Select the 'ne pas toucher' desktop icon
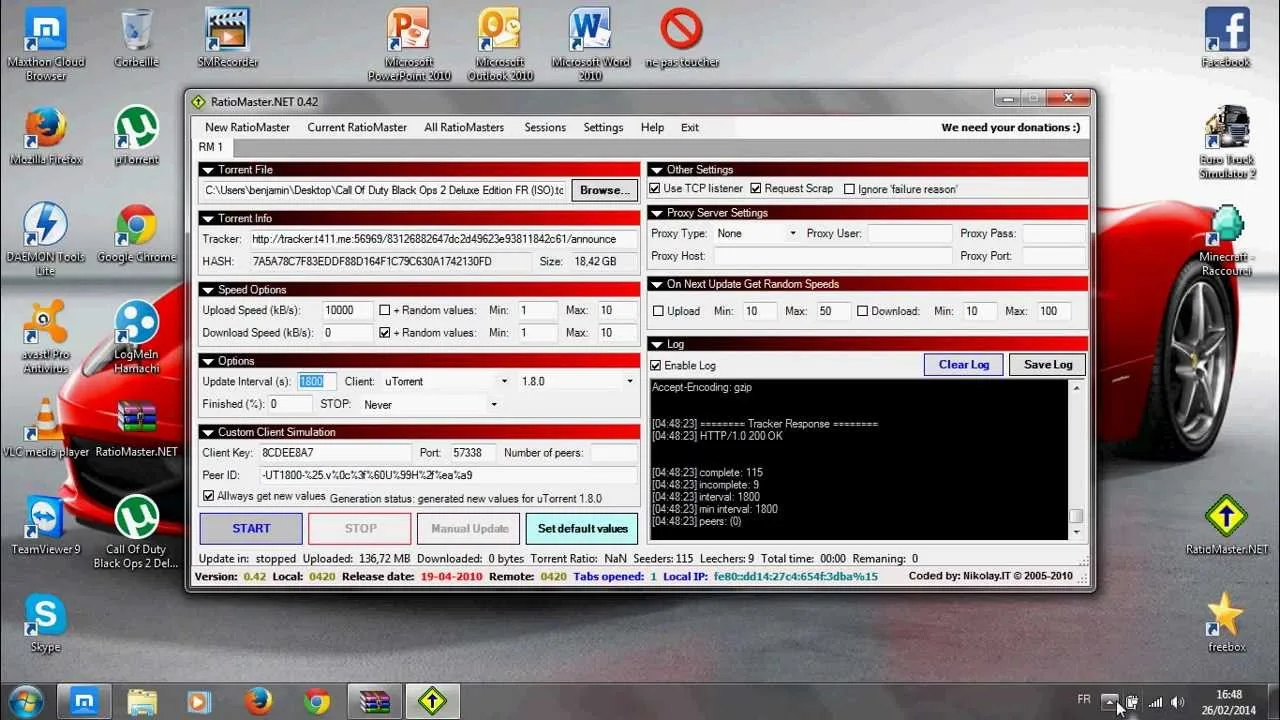Image resolution: width=1280 pixels, height=720 pixels. tap(682, 40)
